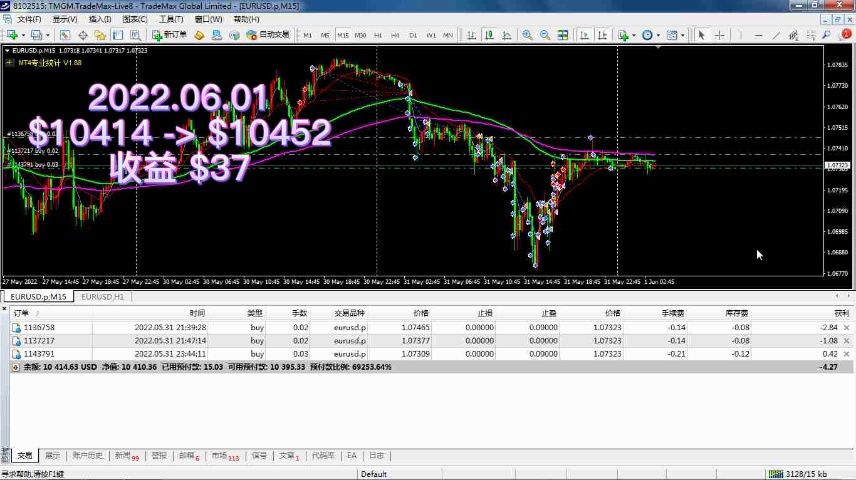The width and height of the screenshot is (856, 480).
Task: Select order row 1137217
Action: pos(431,341)
